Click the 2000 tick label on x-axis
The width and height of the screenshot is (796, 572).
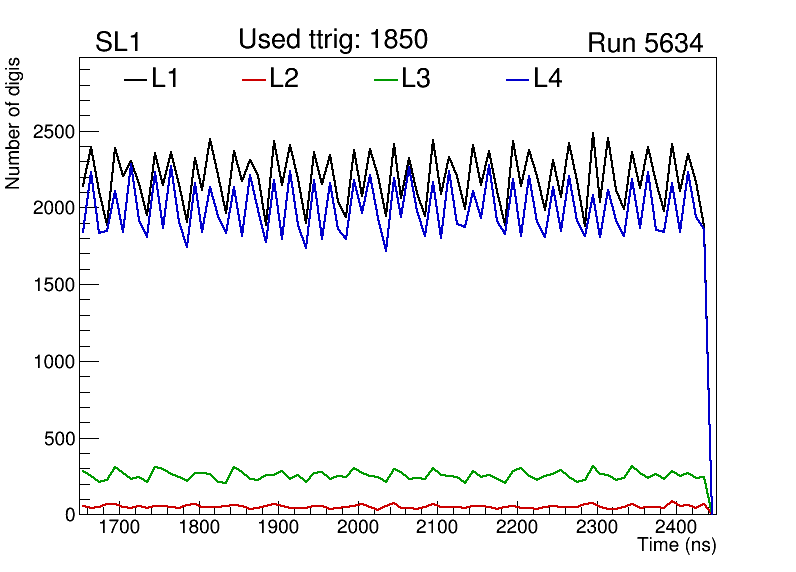click(x=357, y=527)
